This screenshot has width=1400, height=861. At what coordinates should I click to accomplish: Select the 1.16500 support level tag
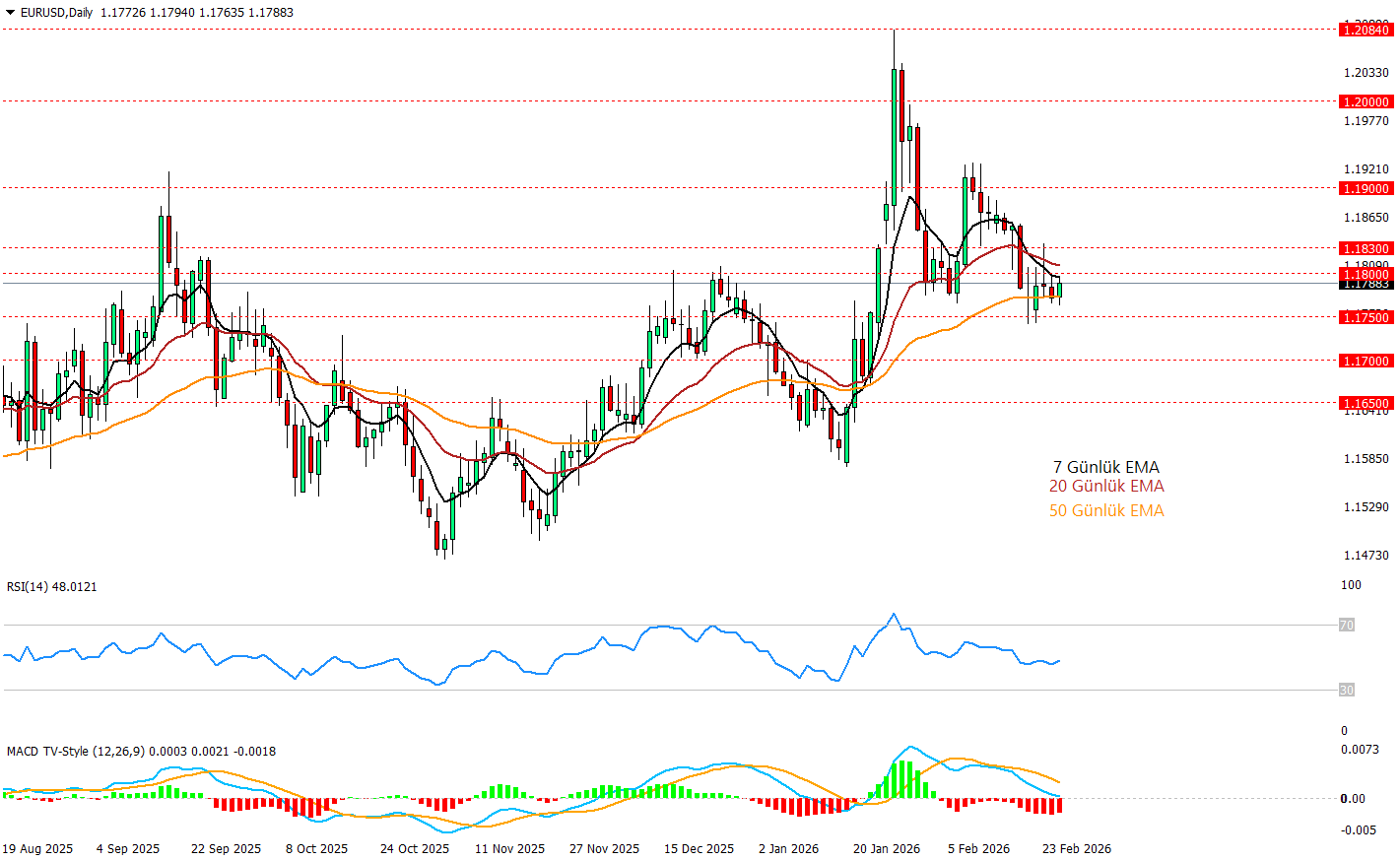(1366, 403)
